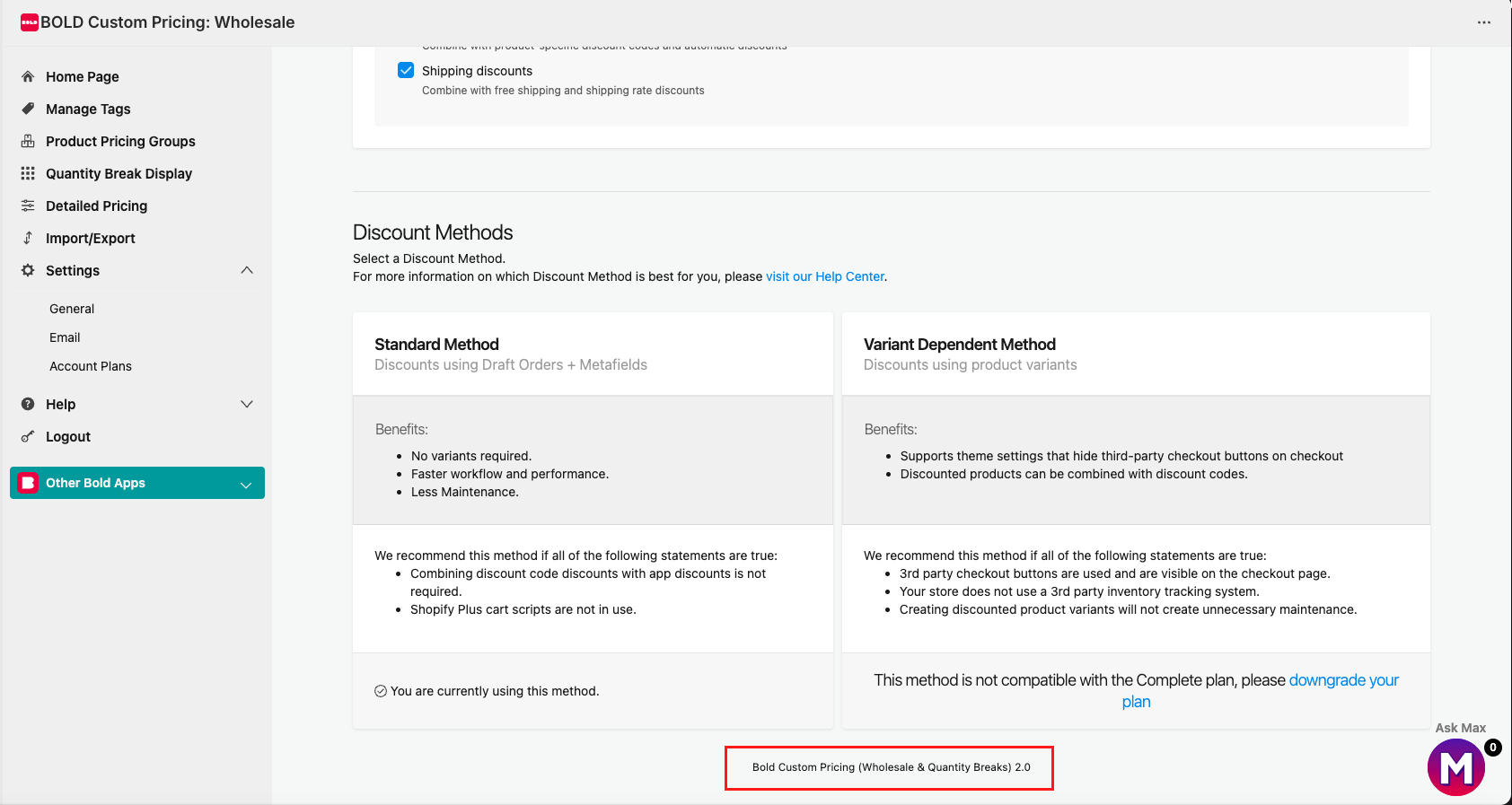
Task: Open the three-dot more options menu
Action: (1484, 22)
